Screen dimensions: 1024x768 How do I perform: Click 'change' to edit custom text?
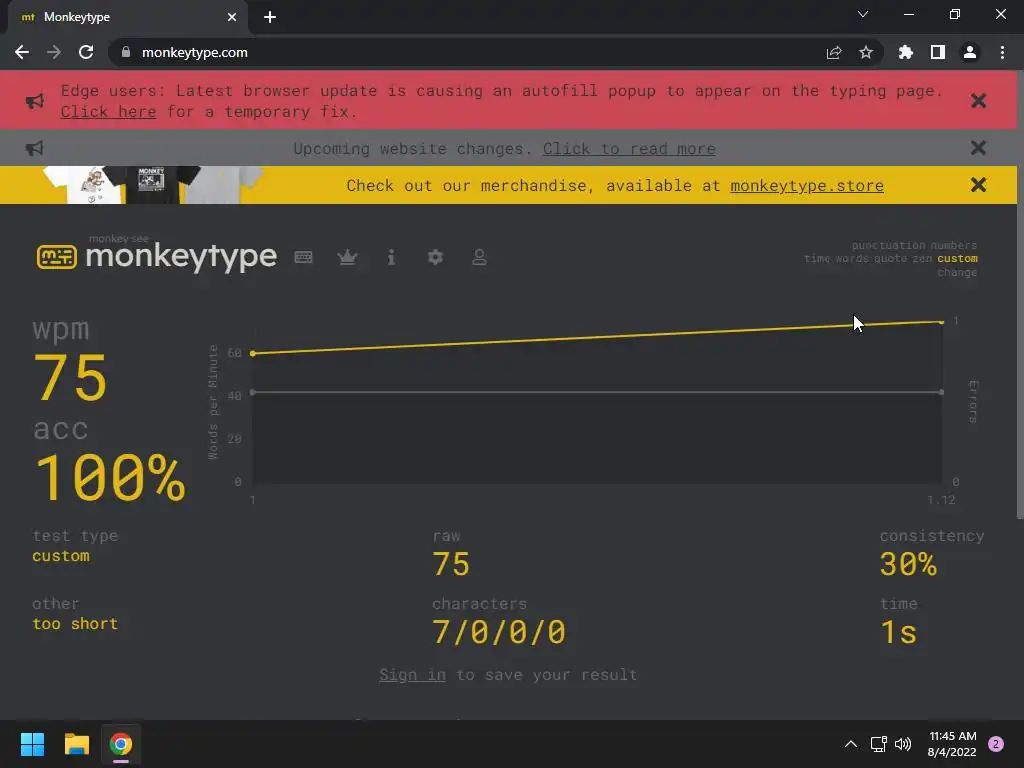[957, 272]
